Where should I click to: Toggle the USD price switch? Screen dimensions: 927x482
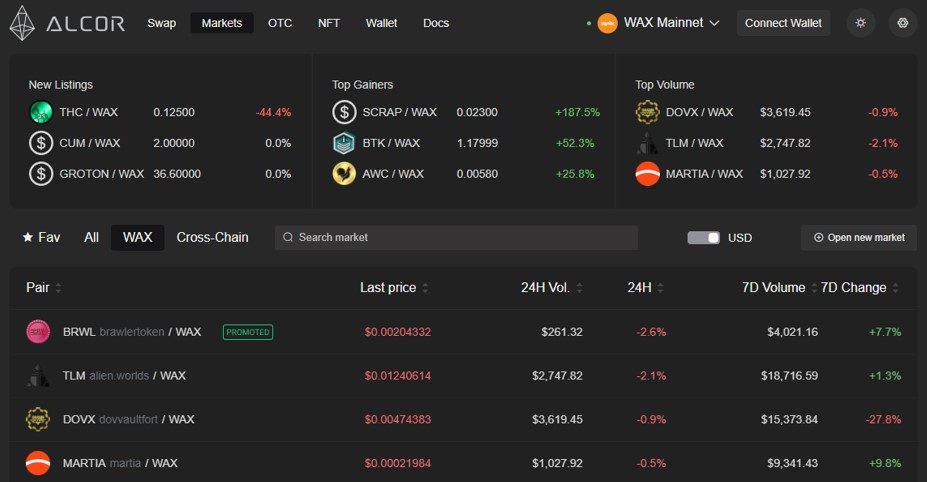[704, 237]
